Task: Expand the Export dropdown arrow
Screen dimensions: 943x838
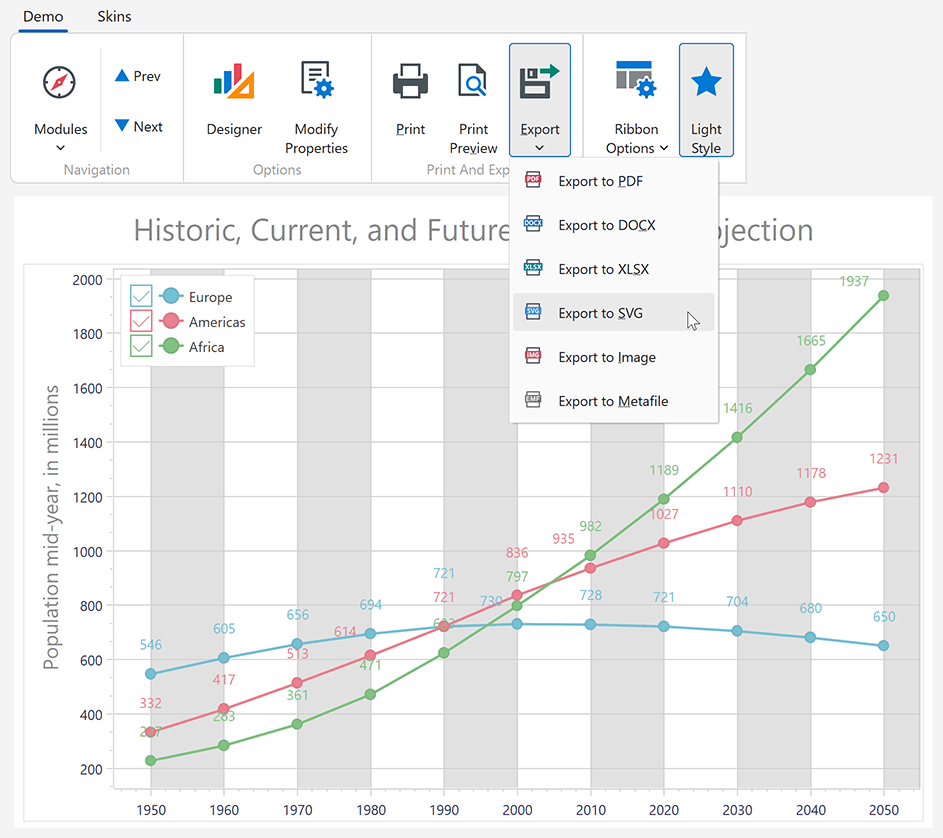Action: pyautogui.click(x=539, y=147)
